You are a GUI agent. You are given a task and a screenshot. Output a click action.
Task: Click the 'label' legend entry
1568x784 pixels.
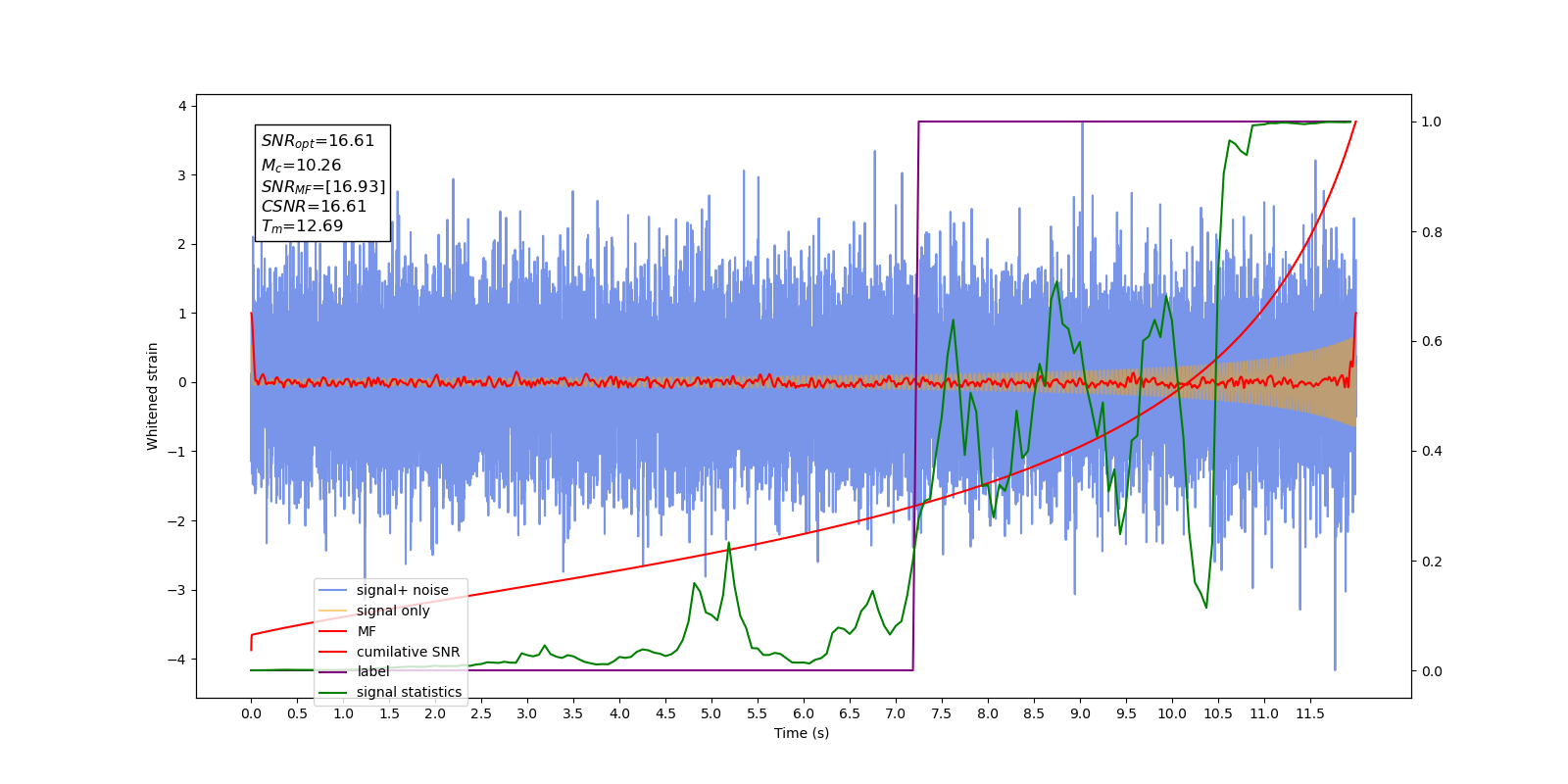[x=355, y=671]
